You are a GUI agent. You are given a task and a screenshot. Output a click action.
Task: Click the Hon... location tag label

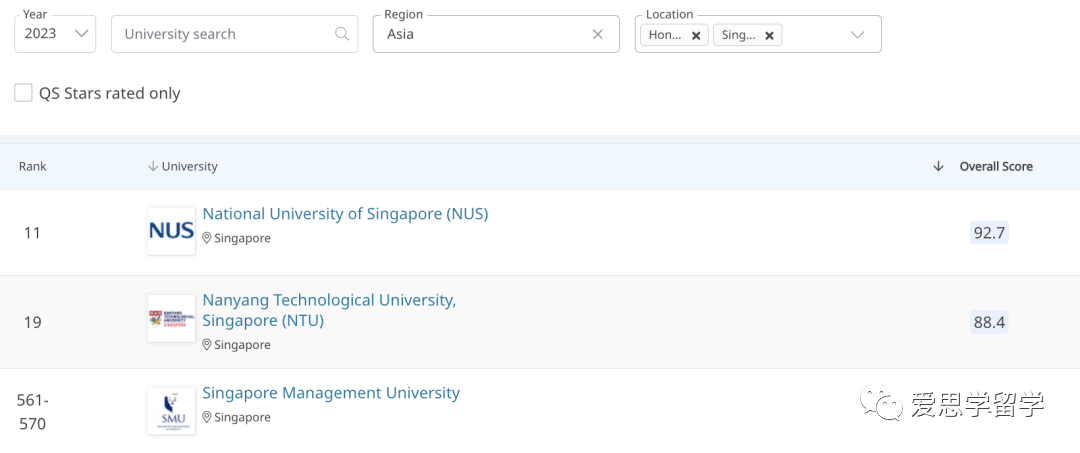click(x=665, y=35)
